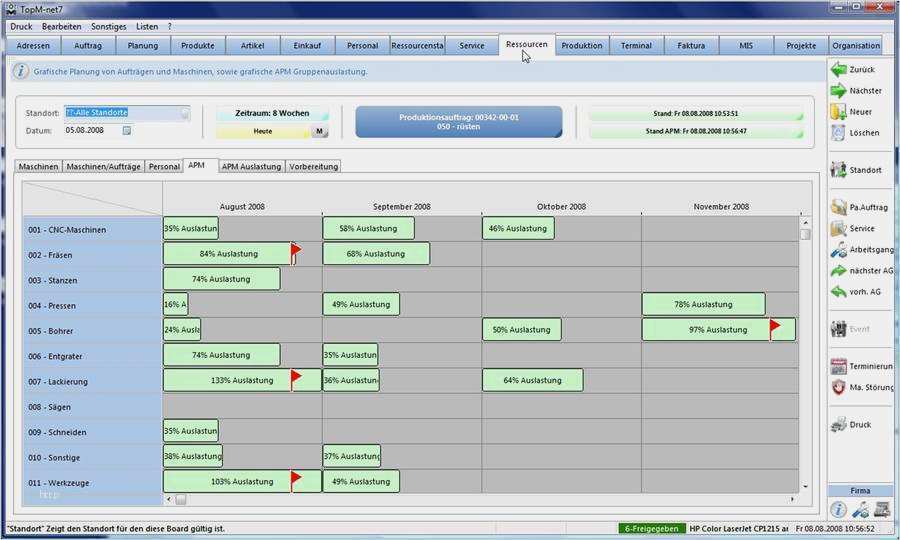900x540 pixels.
Task: Go to Nächster with the green arrow
Action: [x=839, y=91]
